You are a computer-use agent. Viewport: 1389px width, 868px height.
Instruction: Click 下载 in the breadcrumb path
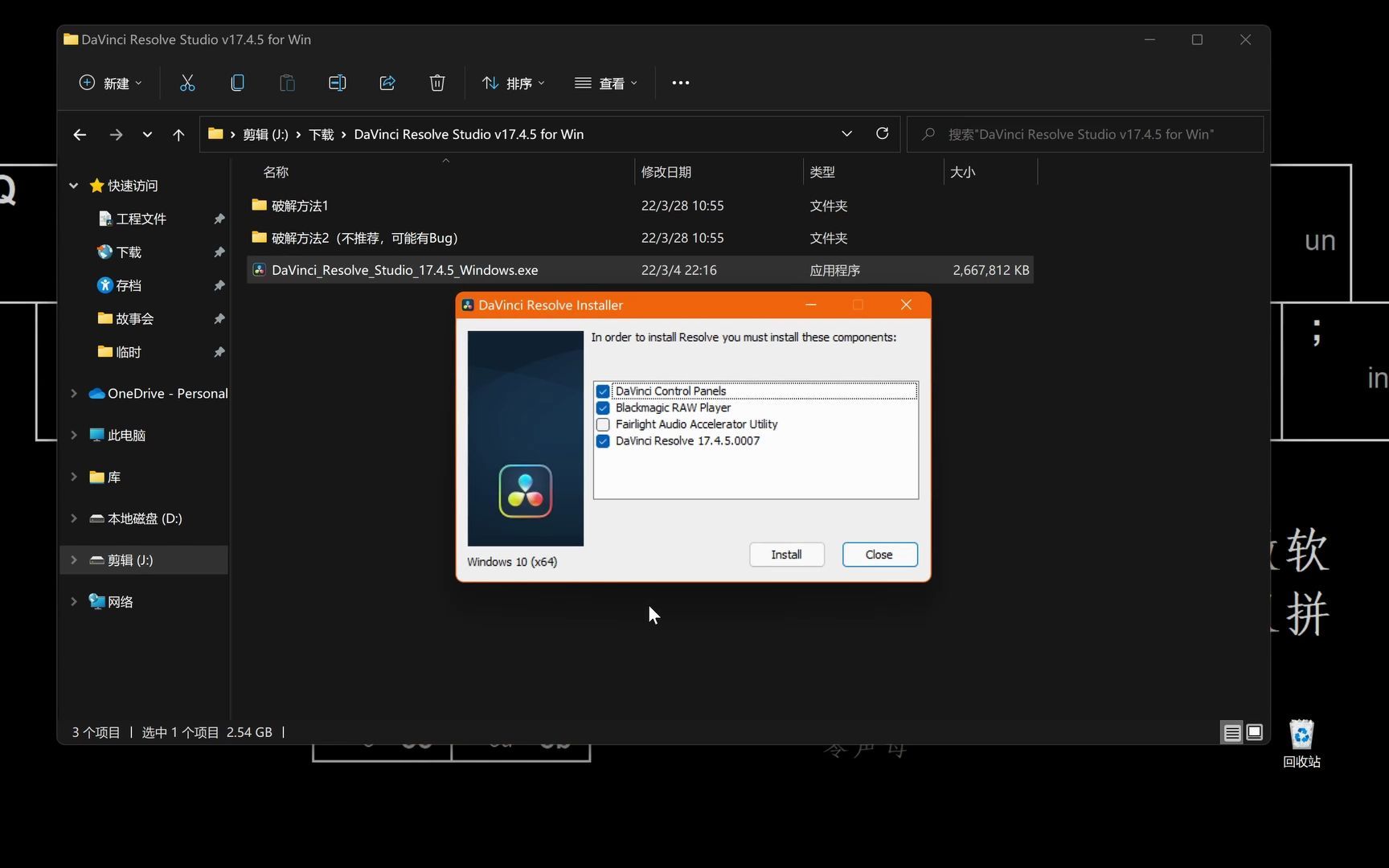pyautogui.click(x=322, y=134)
